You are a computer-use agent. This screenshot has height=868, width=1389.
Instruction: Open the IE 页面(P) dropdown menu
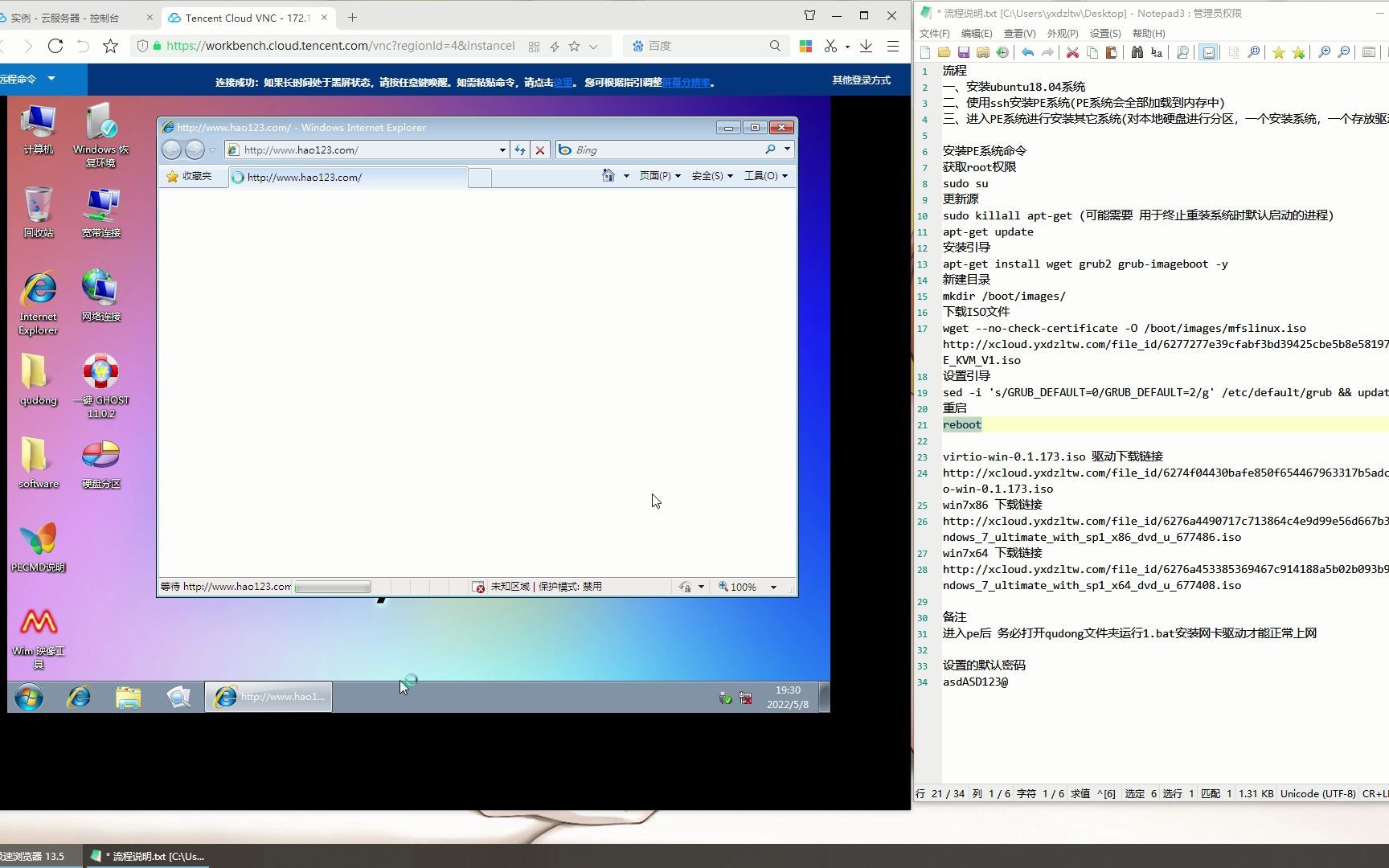660,175
